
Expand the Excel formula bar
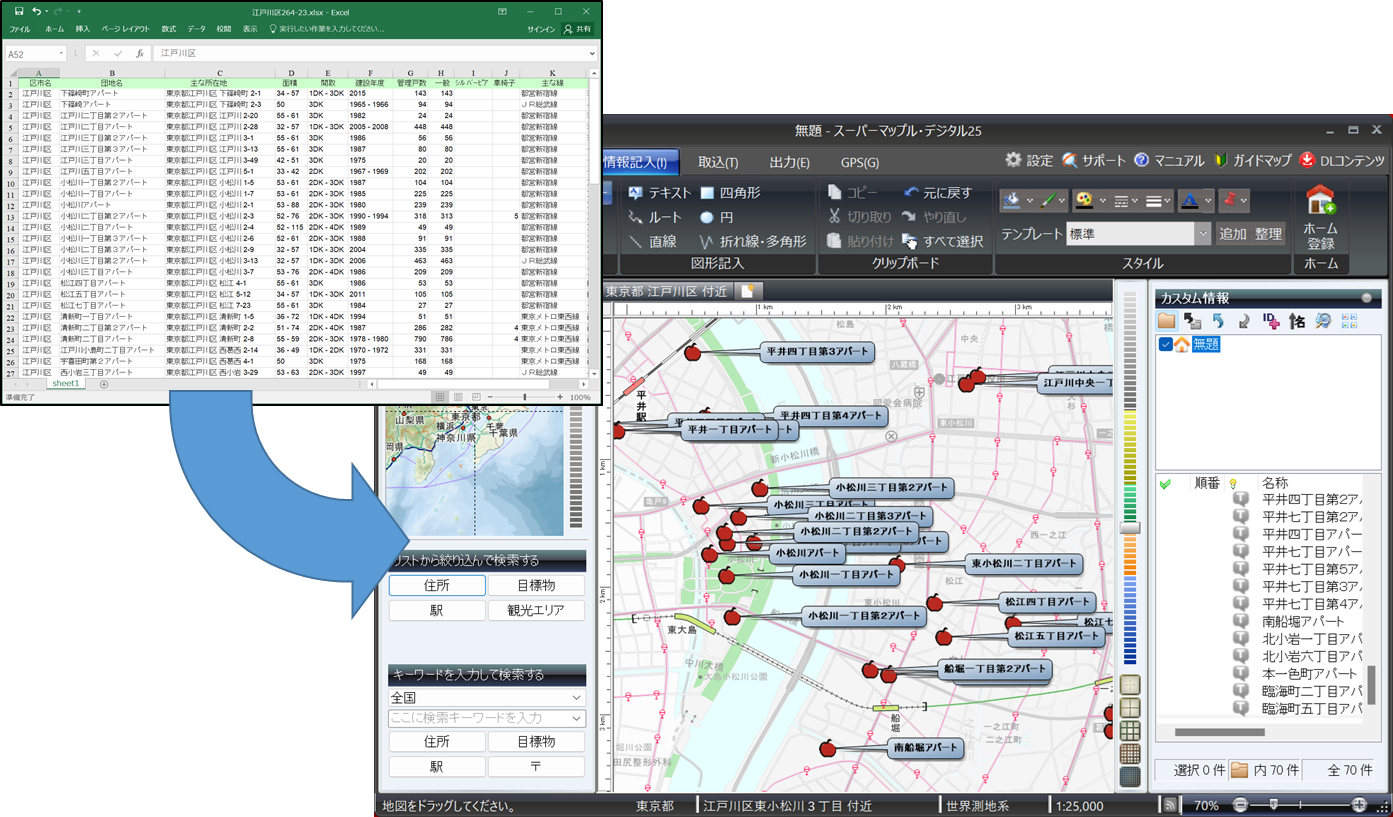click(592, 54)
